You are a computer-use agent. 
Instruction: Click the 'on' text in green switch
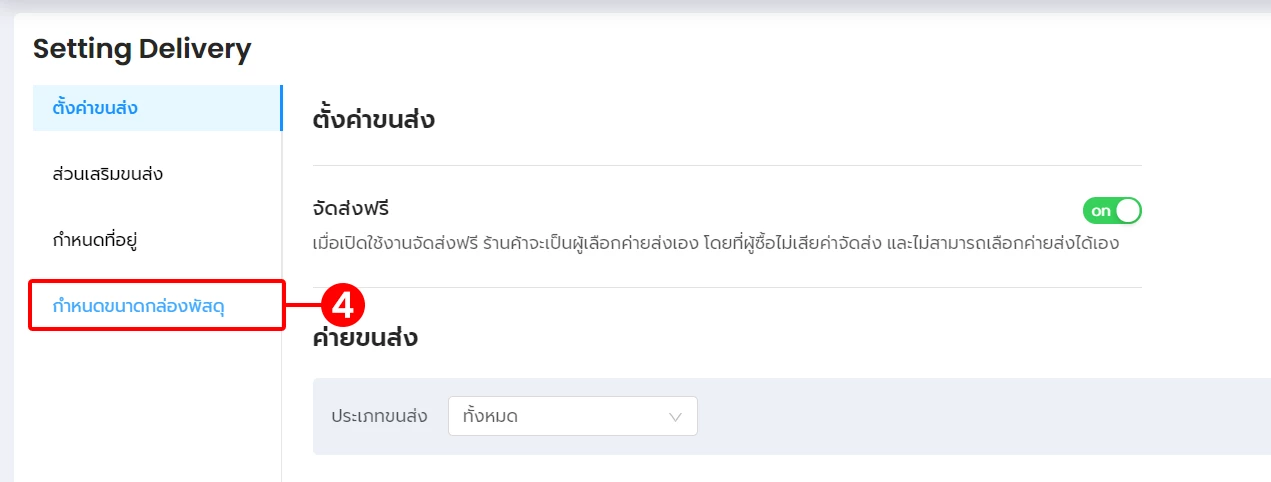1100,211
